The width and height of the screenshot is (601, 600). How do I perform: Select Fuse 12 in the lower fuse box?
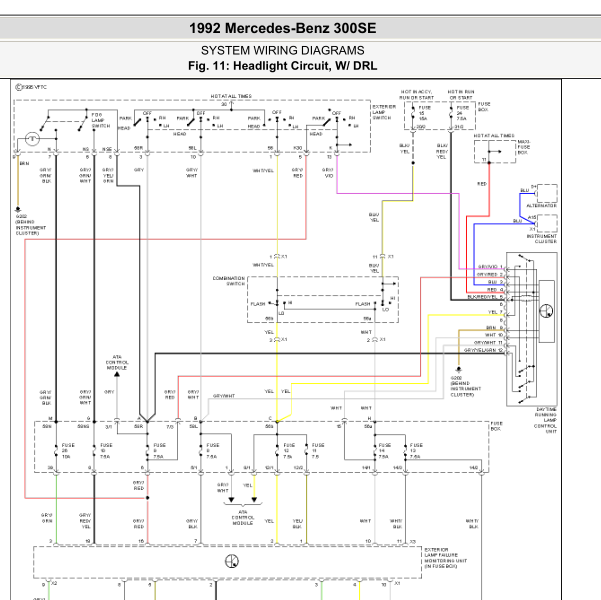(x=288, y=448)
